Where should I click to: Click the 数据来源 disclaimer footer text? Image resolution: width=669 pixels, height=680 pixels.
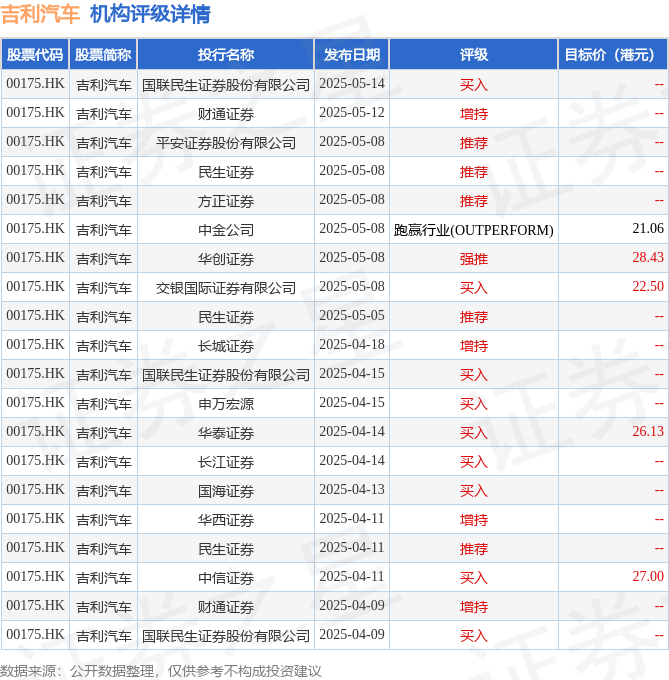161,671
